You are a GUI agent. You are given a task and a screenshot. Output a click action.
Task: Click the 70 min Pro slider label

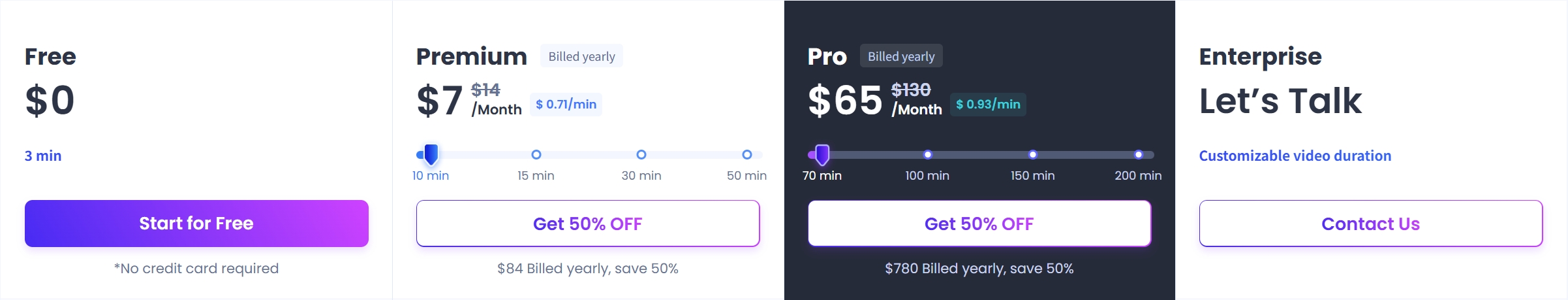click(822, 176)
